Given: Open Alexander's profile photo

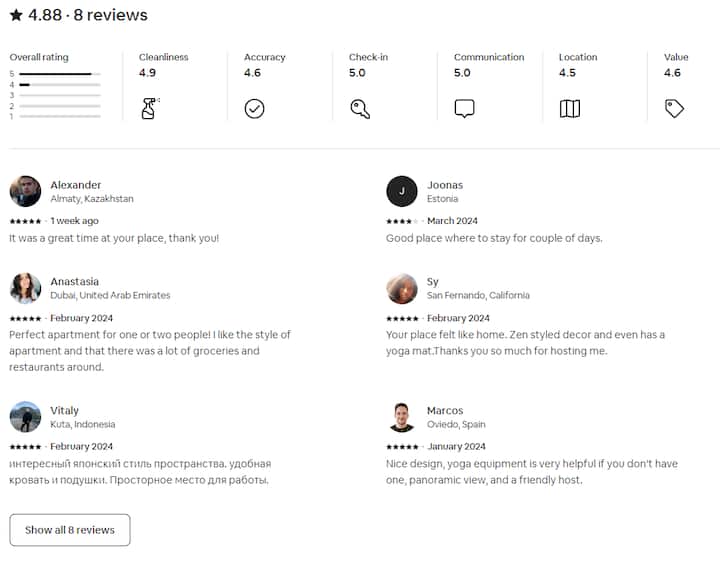Looking at the screenshot, I should coord(25,191).
